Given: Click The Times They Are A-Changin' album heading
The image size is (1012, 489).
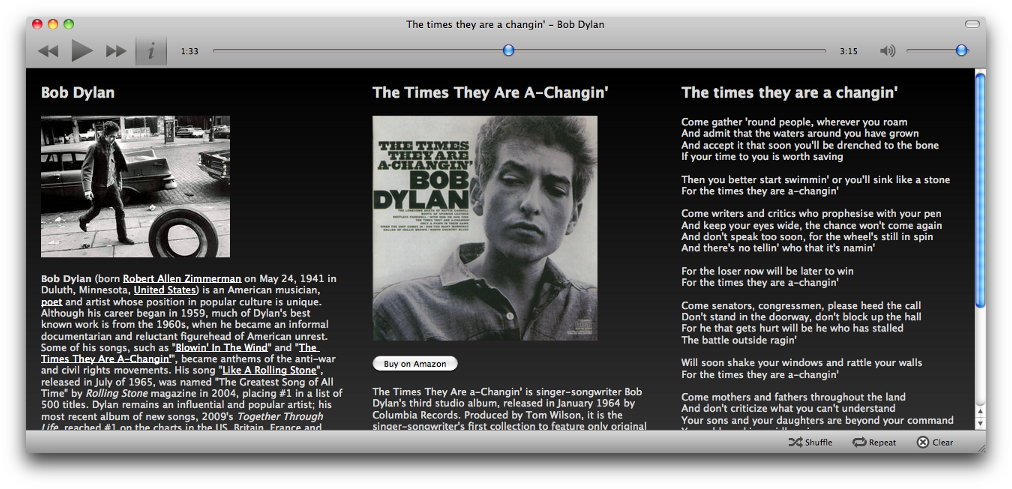Looking at the screenshot, I should [491, 93].
